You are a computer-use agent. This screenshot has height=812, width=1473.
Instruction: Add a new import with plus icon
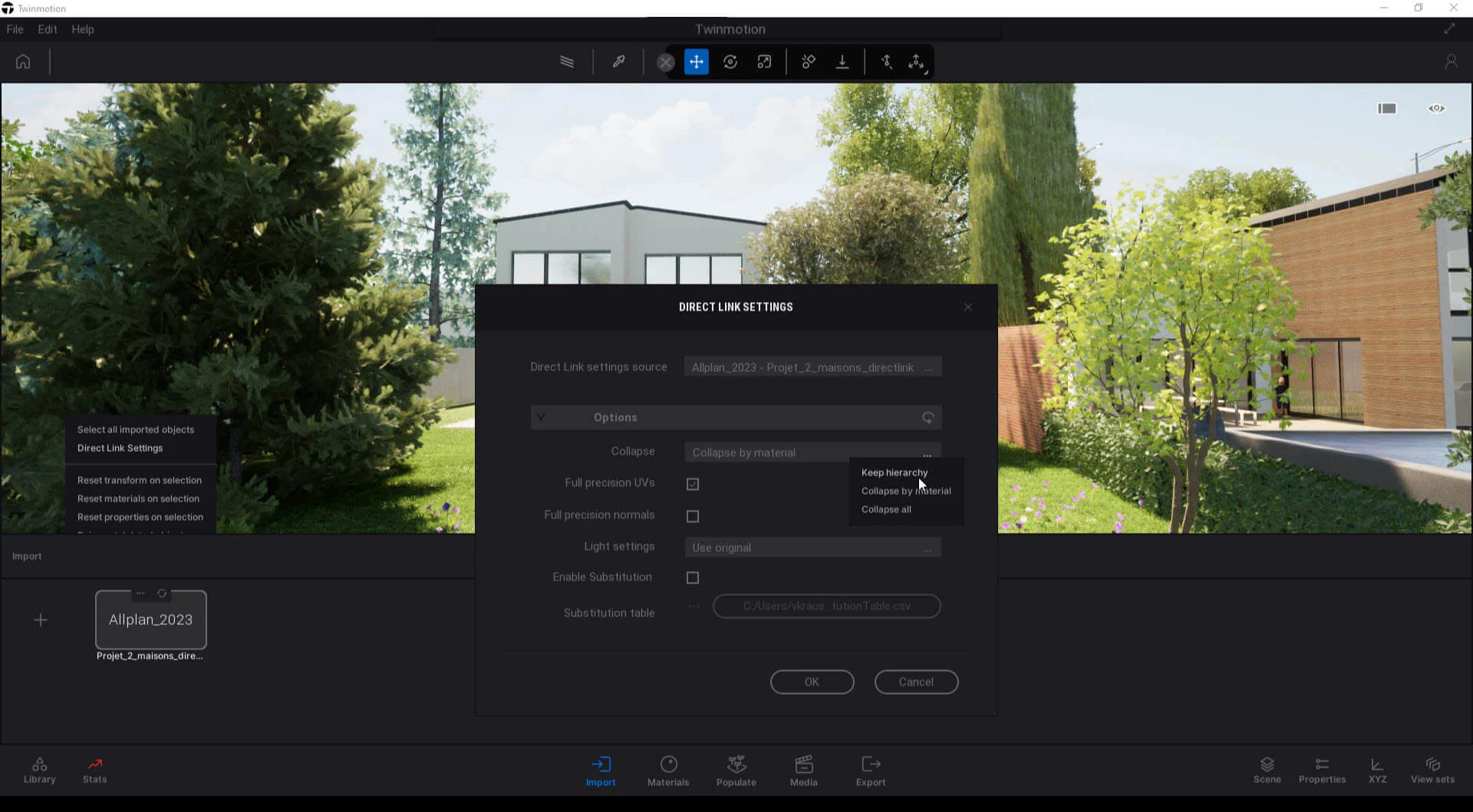(41, 620)
